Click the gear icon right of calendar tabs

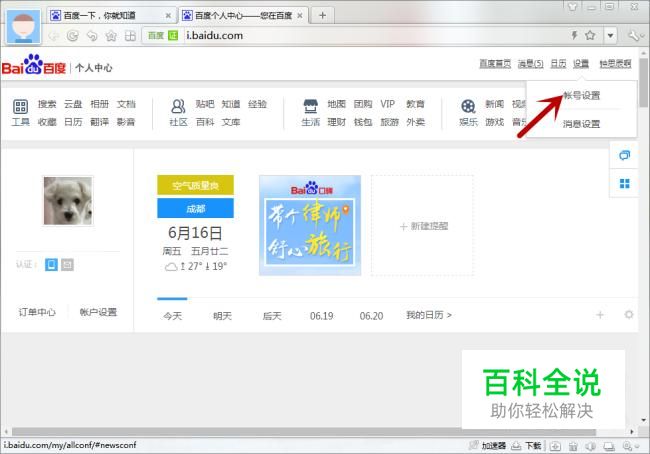629,315
